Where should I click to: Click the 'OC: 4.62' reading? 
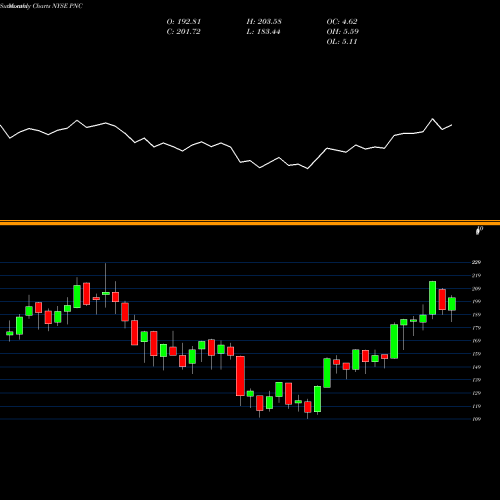coord(342,22)
